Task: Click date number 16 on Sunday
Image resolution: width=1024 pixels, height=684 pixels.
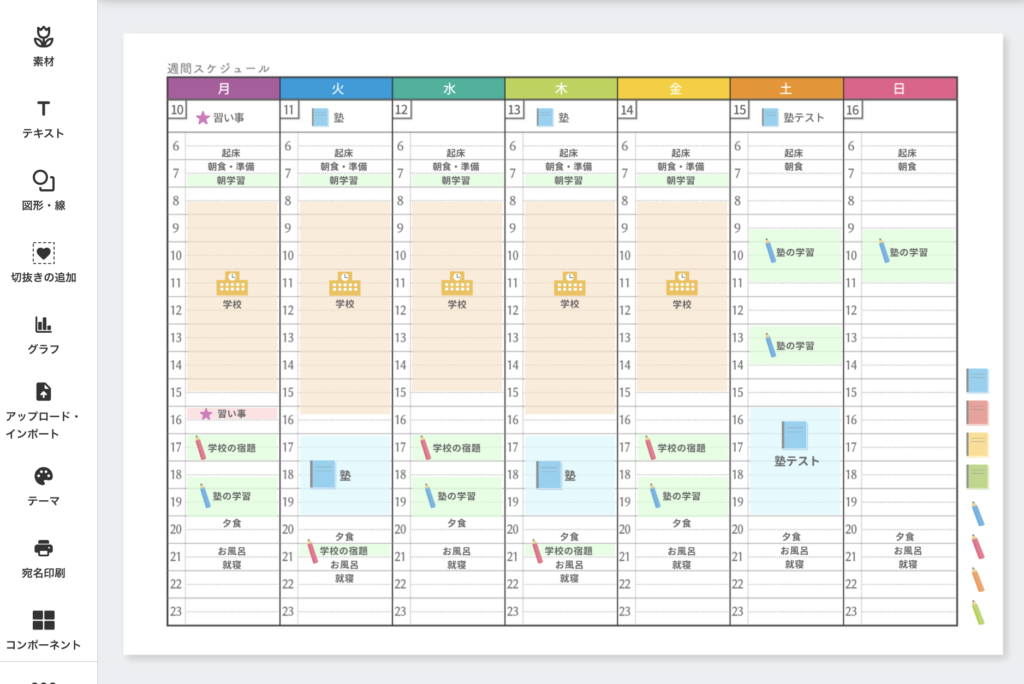Action: (x=853, y=109)
